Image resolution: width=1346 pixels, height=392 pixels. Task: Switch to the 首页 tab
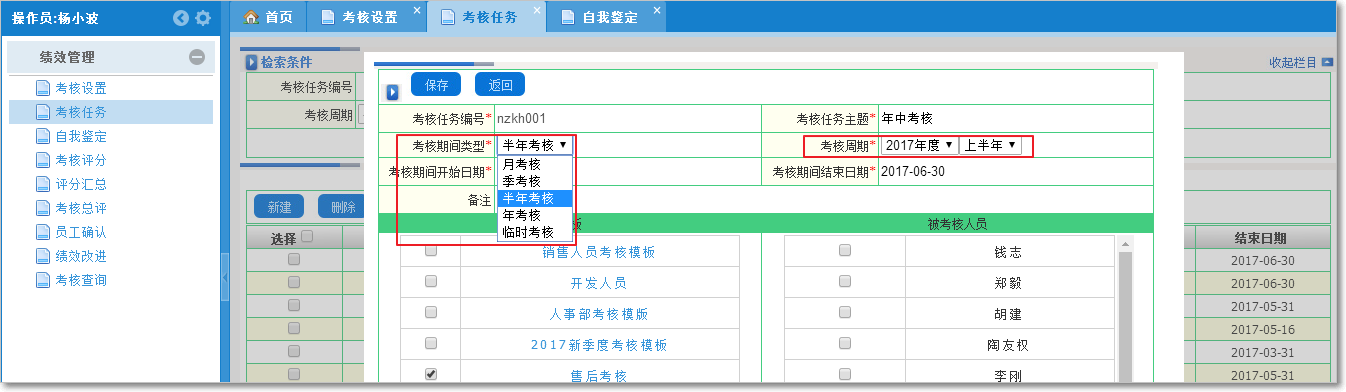[268, 17]
